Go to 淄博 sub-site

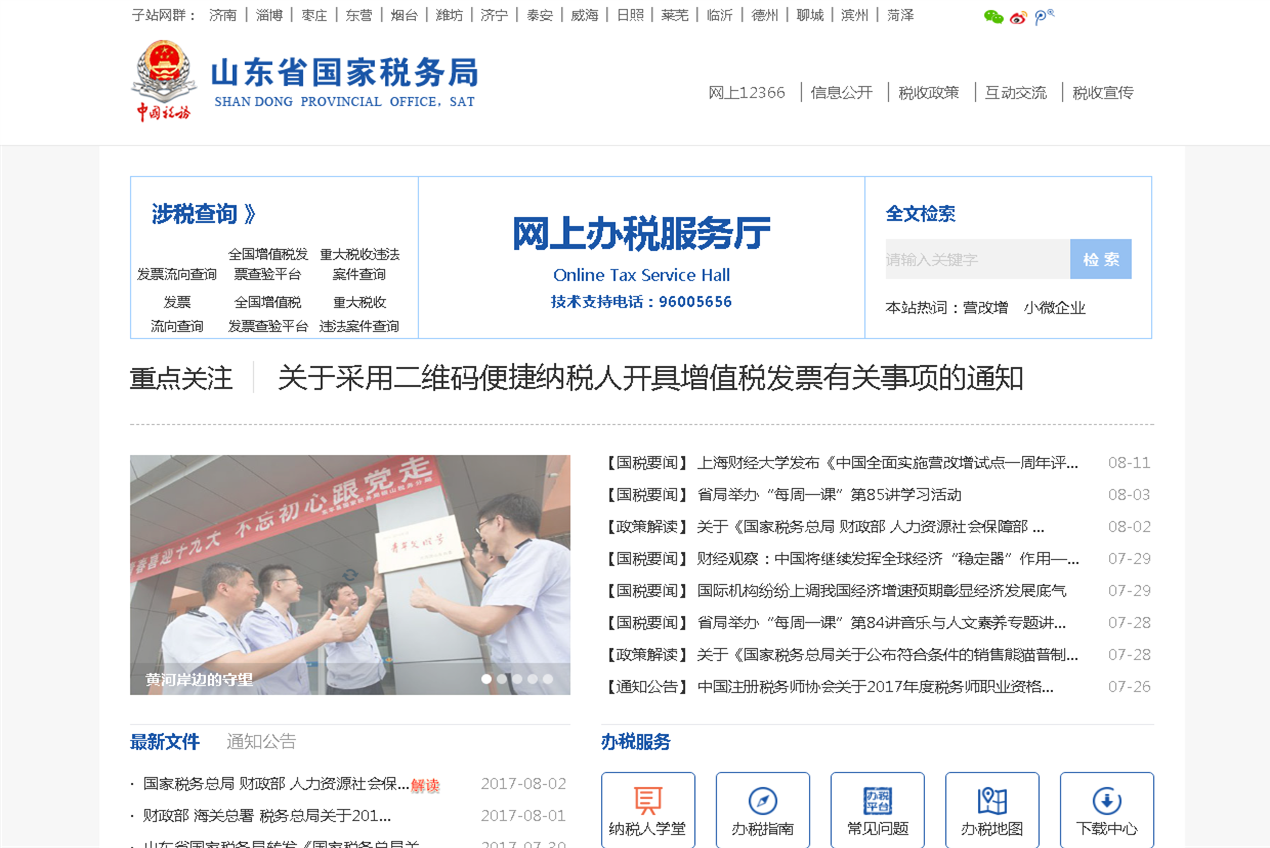tap(269, 15)
